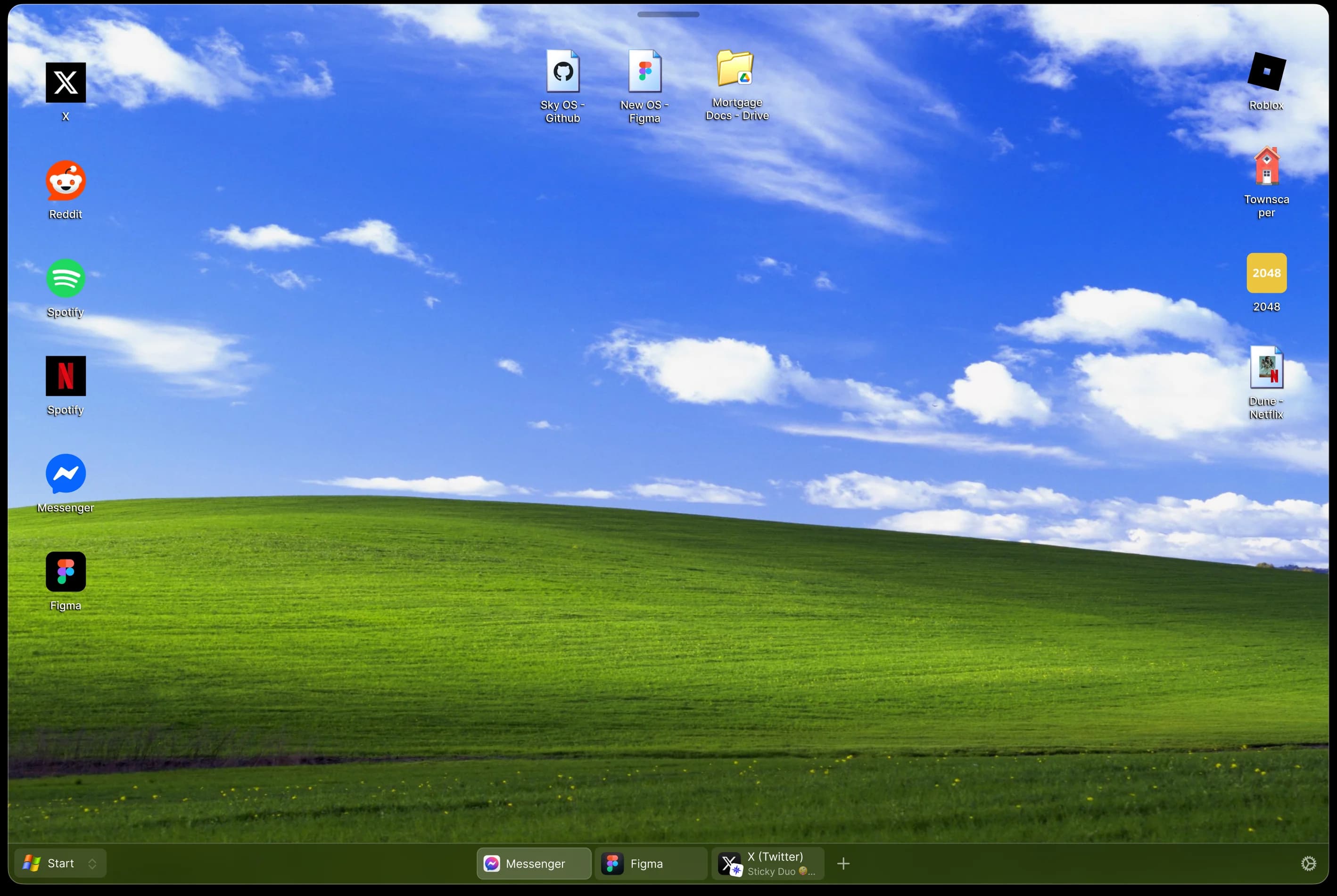Launch Figma from the desktop
Screen dimensions: 1337x896
(x=65, y=571)
